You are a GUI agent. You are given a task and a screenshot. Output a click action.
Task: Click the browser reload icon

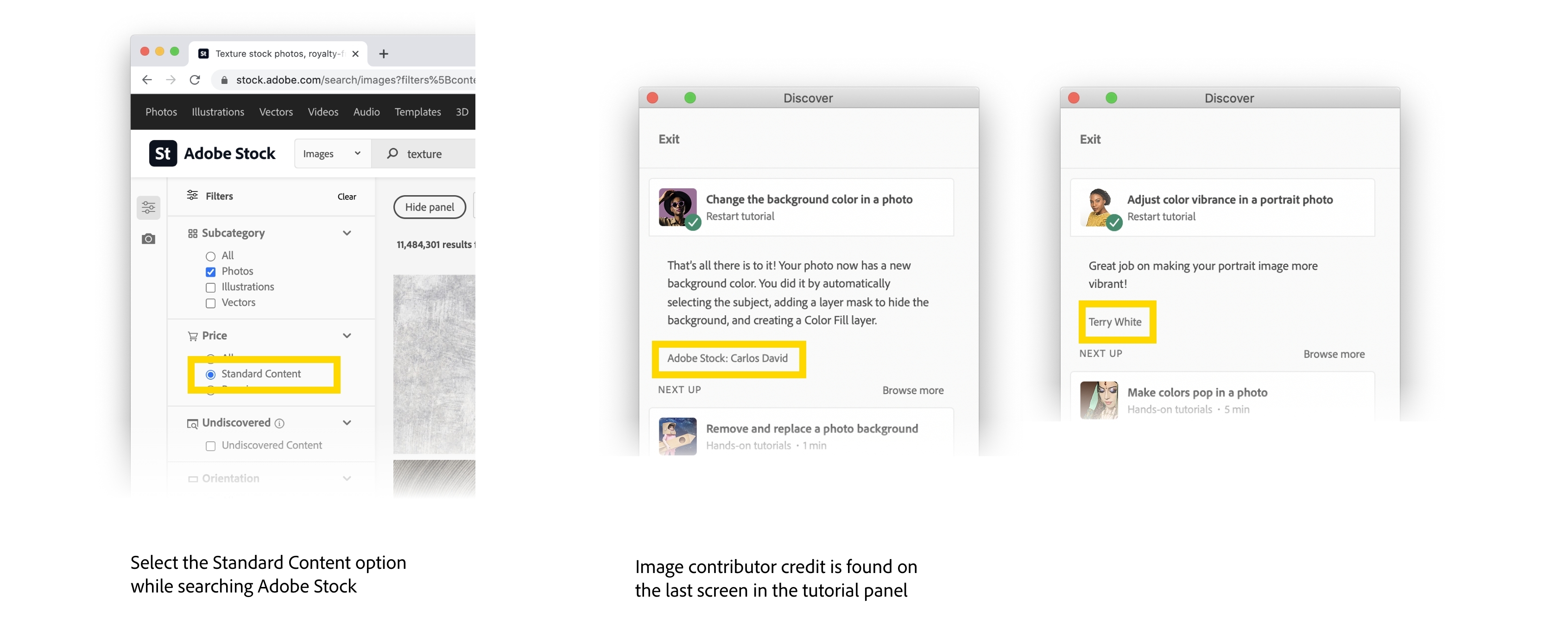click(x=195, y=80)
